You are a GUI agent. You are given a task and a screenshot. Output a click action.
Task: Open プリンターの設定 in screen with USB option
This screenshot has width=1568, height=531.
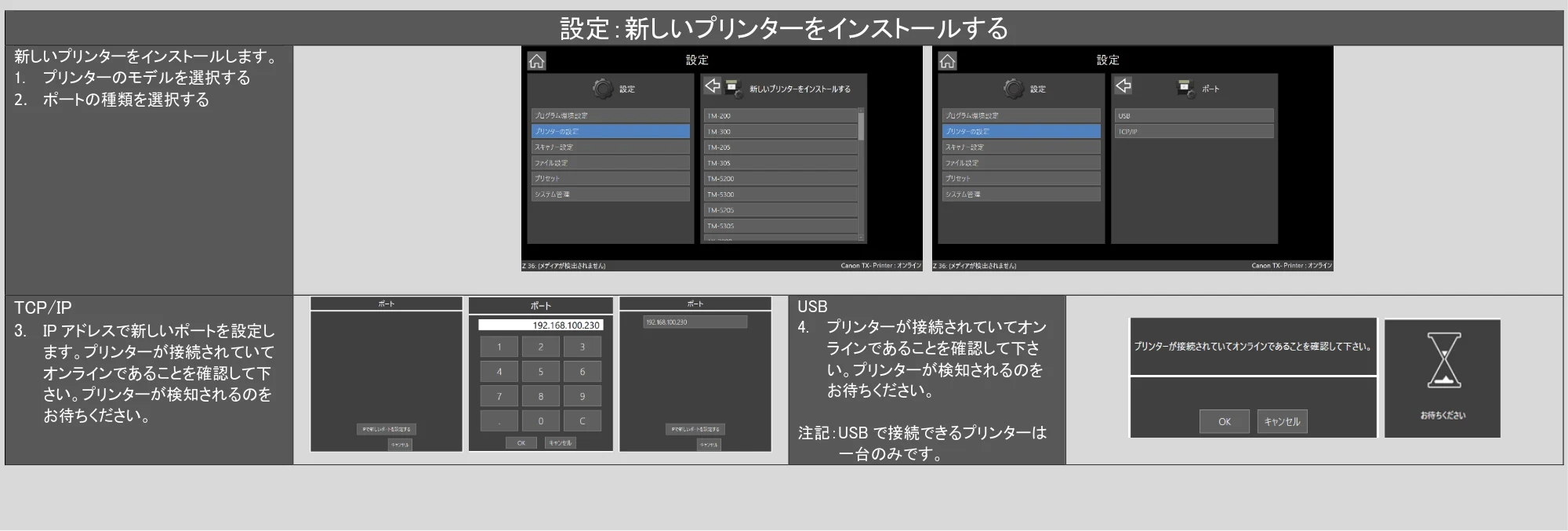pos(1022,131)
